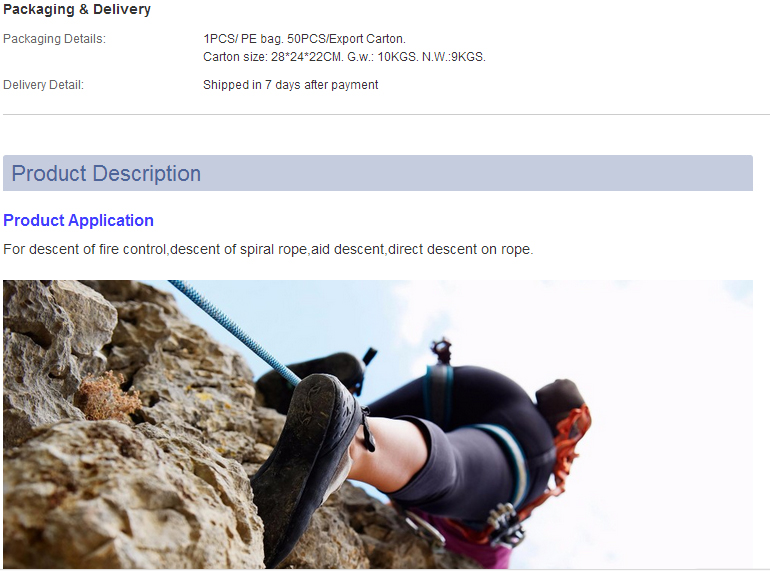Click the horizontal divider under Delivery Detail
This screenshot has height=571, width=770.
click(x=386, y=114)
